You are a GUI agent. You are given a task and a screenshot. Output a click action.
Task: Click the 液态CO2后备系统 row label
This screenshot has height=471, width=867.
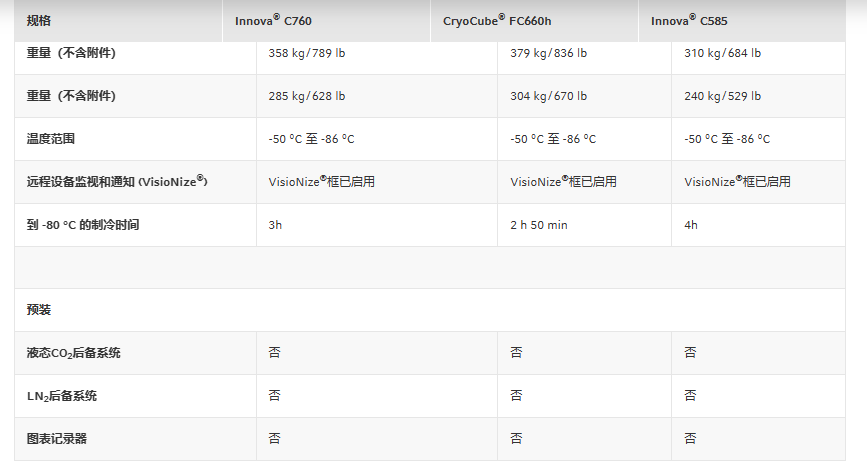[74, 353]
